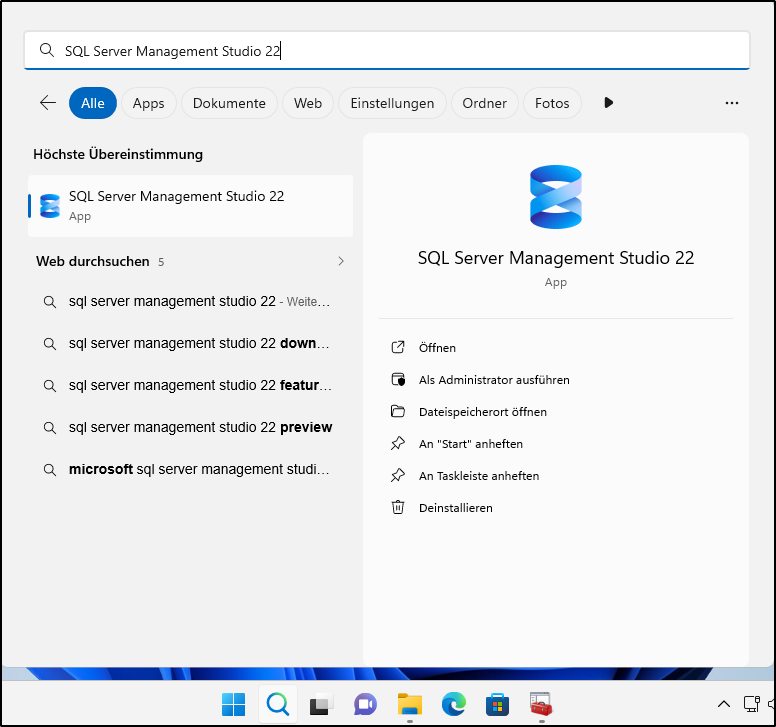This screenshot has width=776, height=727.
Task: Switch to the Apps filter tab
Action: 148,103
